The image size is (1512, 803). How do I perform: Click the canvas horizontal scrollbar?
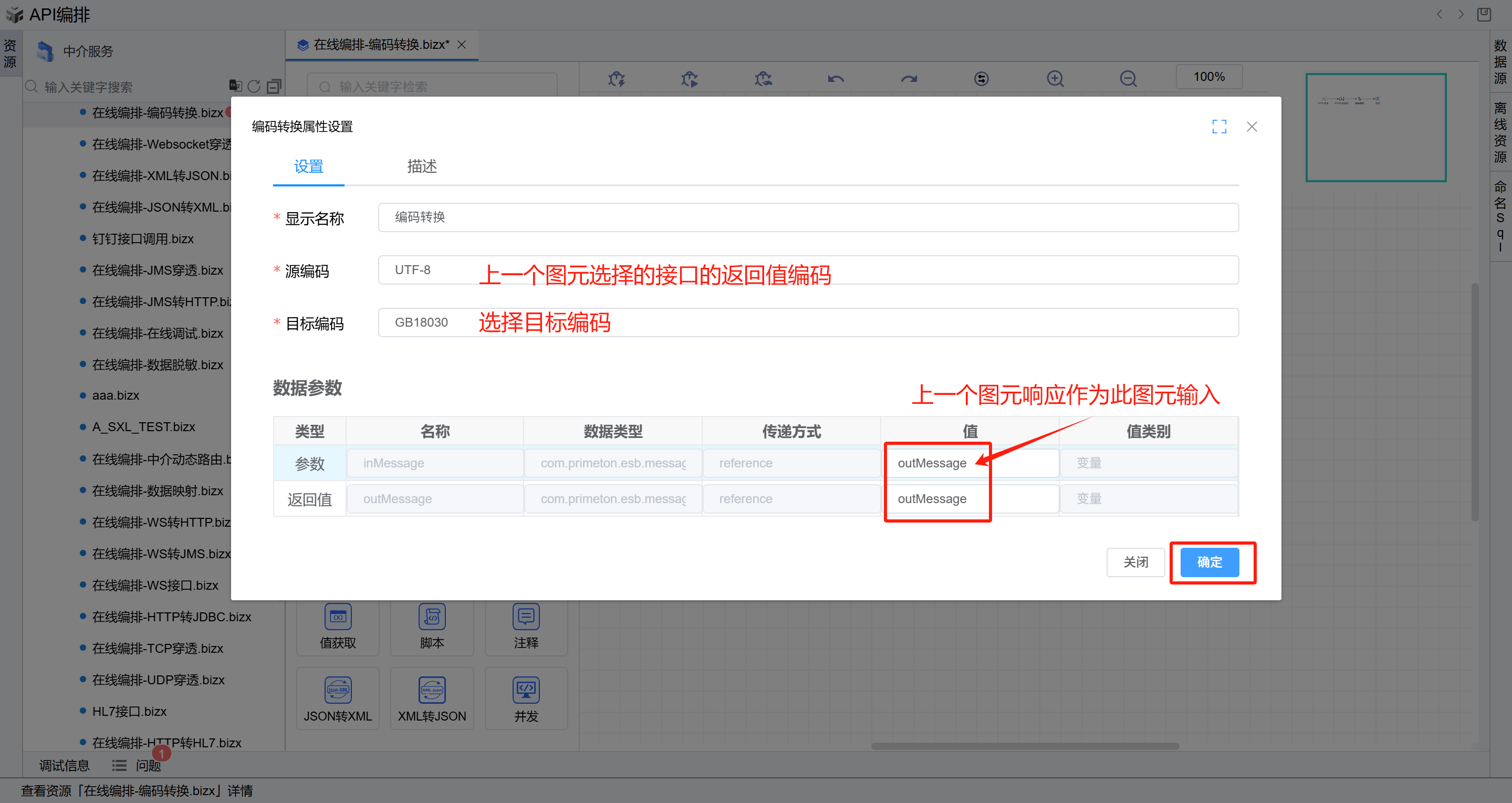point(1024,746)
